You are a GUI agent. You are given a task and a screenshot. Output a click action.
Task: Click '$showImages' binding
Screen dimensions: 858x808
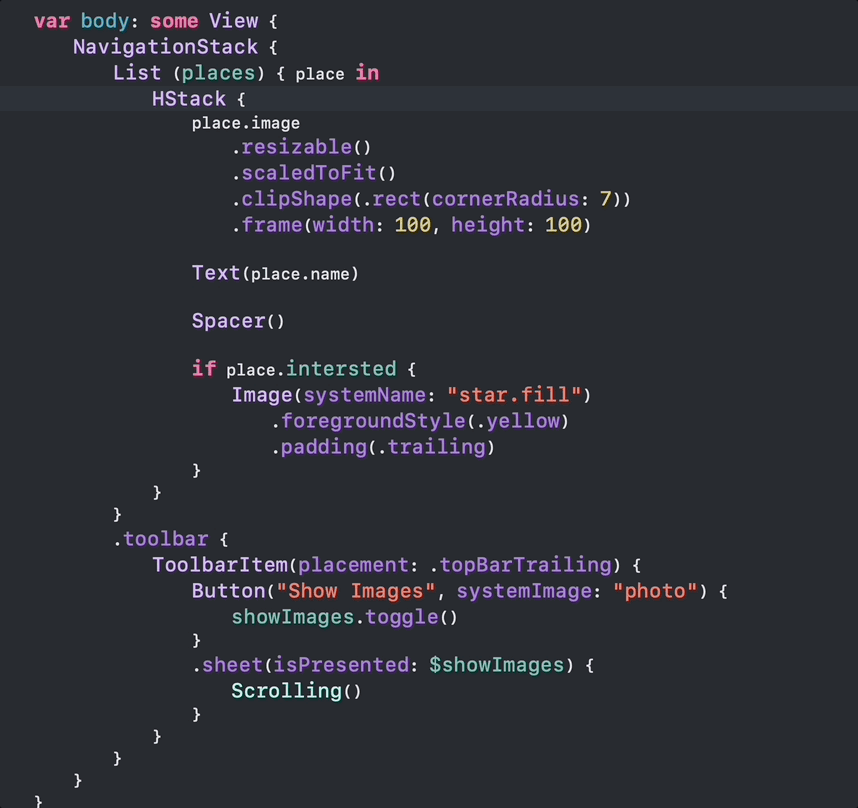[x=496, y=665]
